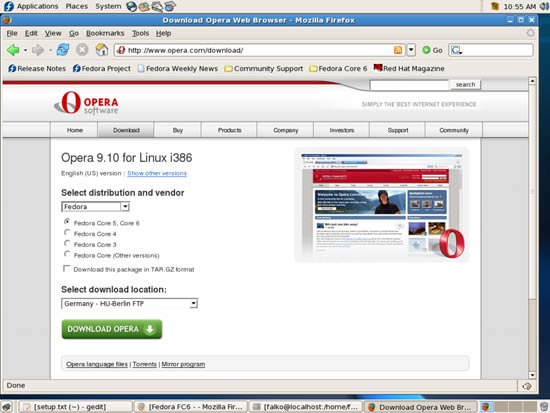The image size is (550, 413).
Task: Click Opera language files link
Action: tap(97, 364)
